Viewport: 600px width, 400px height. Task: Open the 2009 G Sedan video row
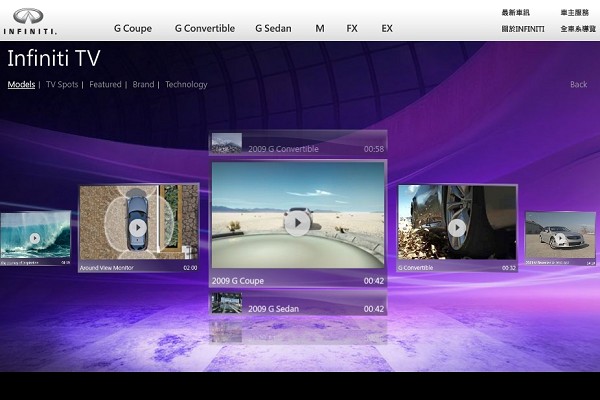(297, 308)
